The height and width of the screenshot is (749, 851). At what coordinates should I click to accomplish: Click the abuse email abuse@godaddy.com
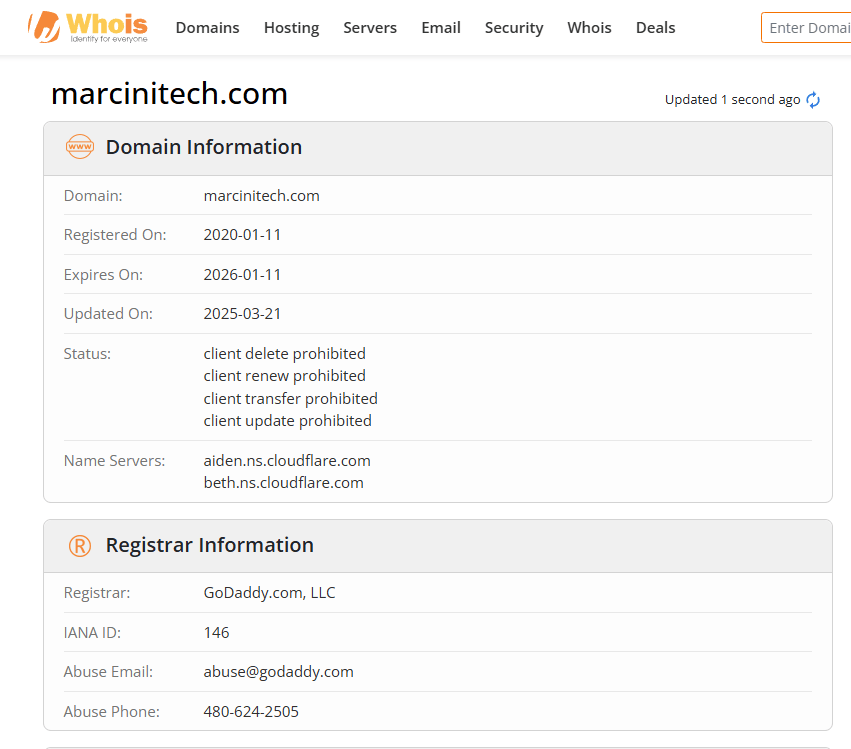click(x=278, y=672)
